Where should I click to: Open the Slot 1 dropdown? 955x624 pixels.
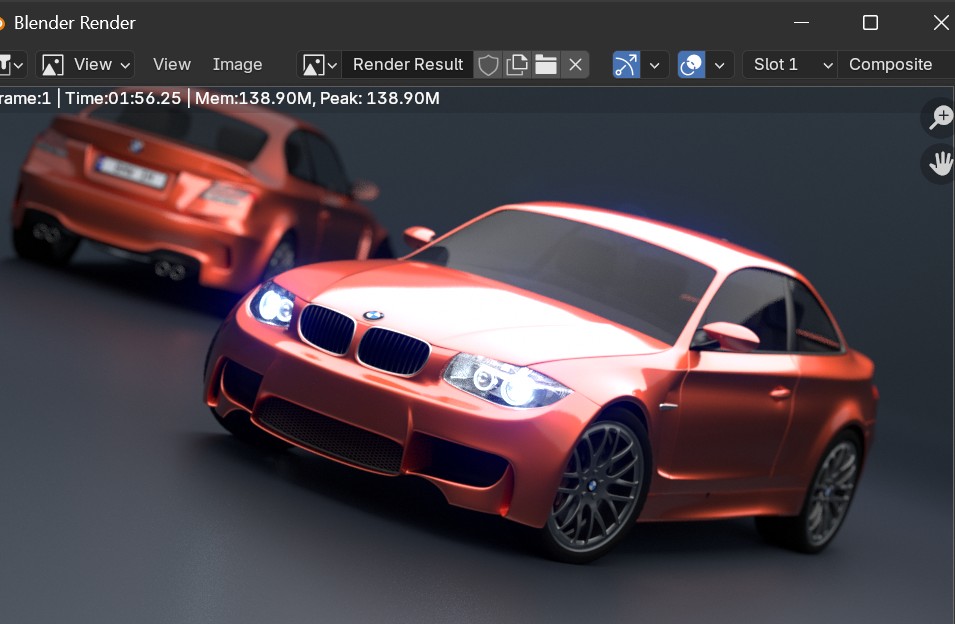[790, 65]
